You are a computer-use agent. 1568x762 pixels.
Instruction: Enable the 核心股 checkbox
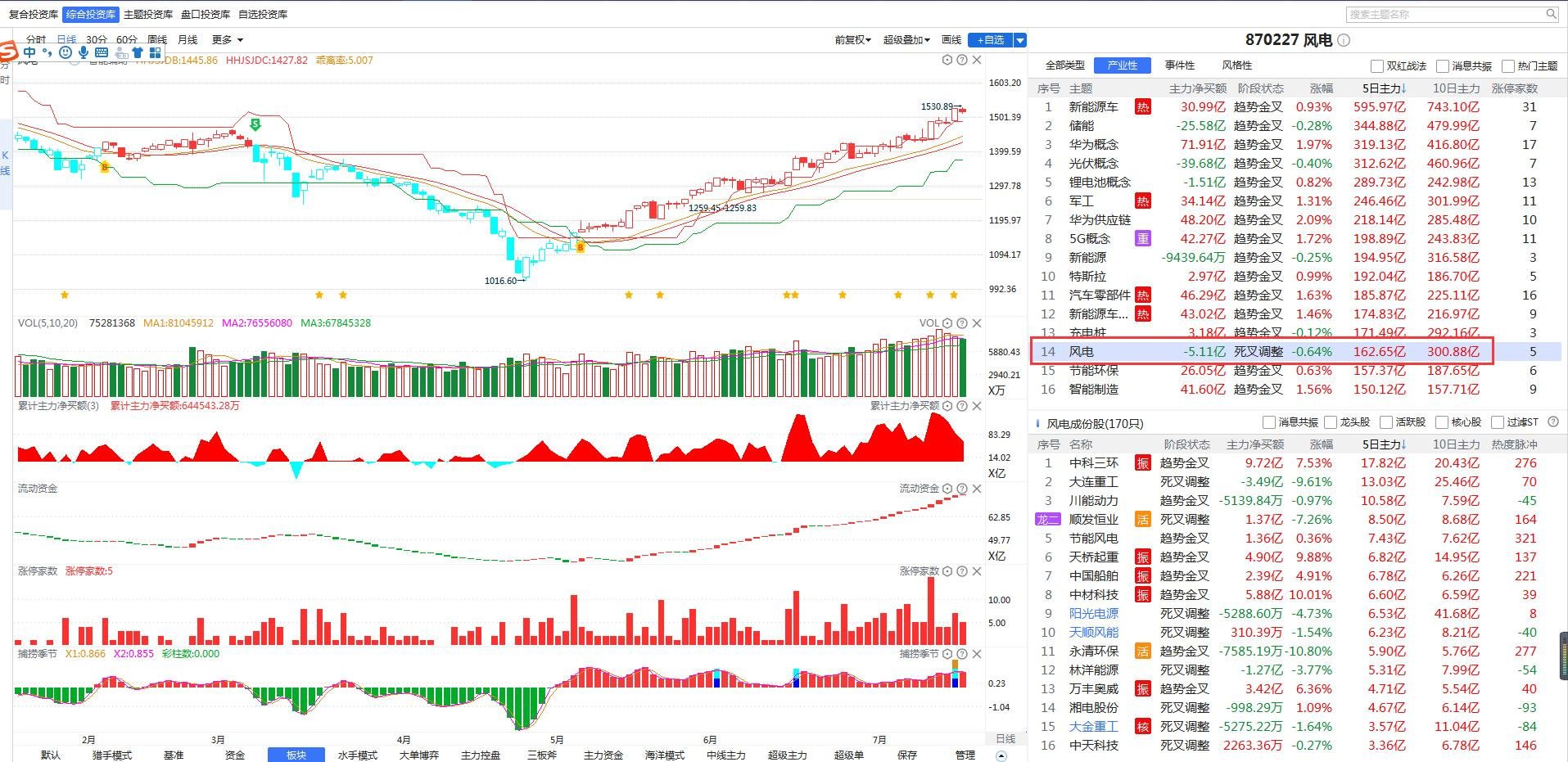[x=1442, y=422]
